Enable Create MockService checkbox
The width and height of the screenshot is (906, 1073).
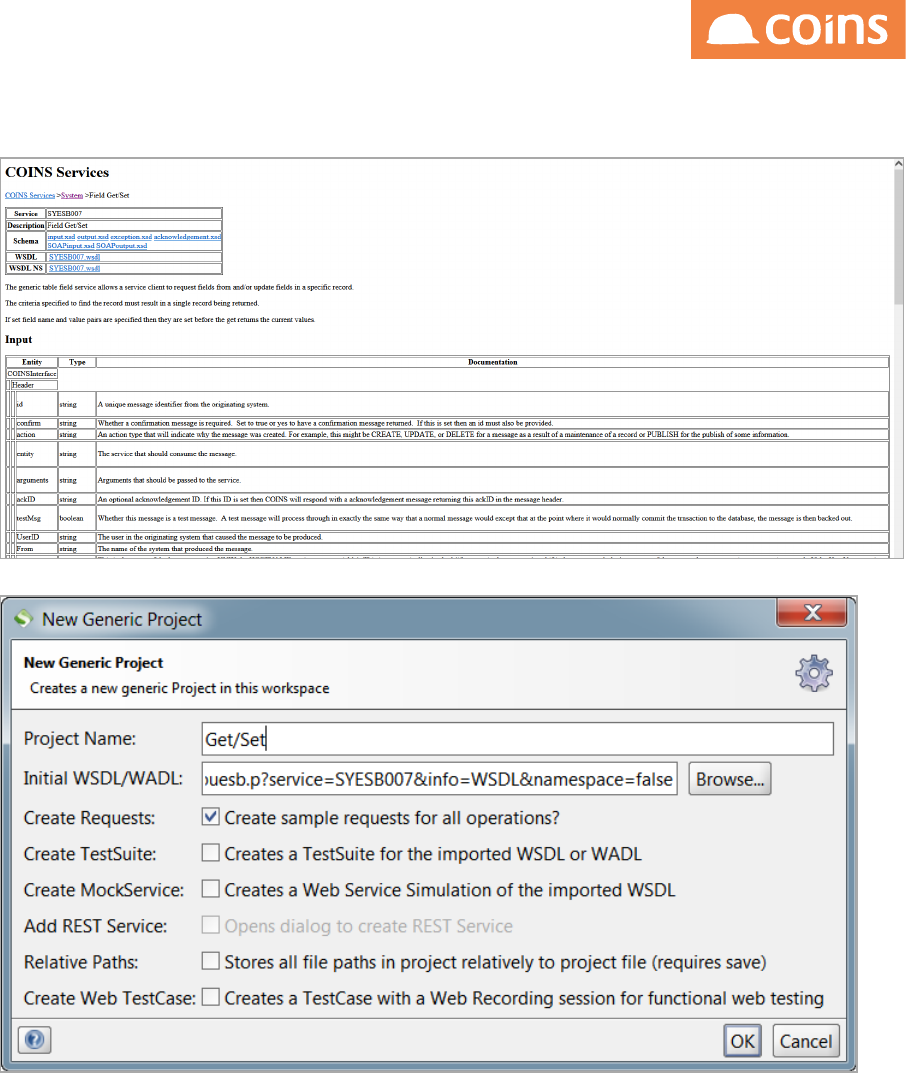211,889
